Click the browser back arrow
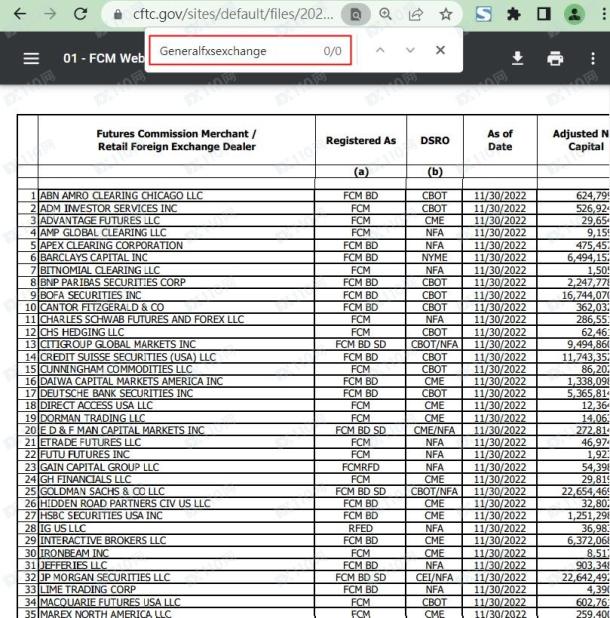This screenshot has height=618, width=610. pyautogui.click(x=19, y=14)
